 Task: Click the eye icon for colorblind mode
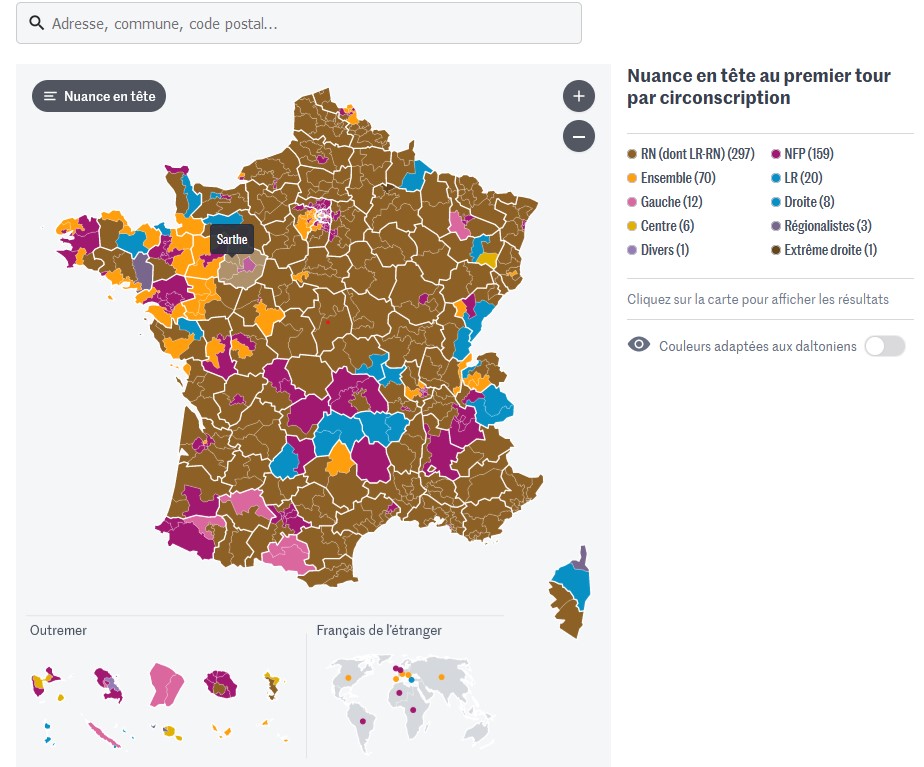[638, 345]
